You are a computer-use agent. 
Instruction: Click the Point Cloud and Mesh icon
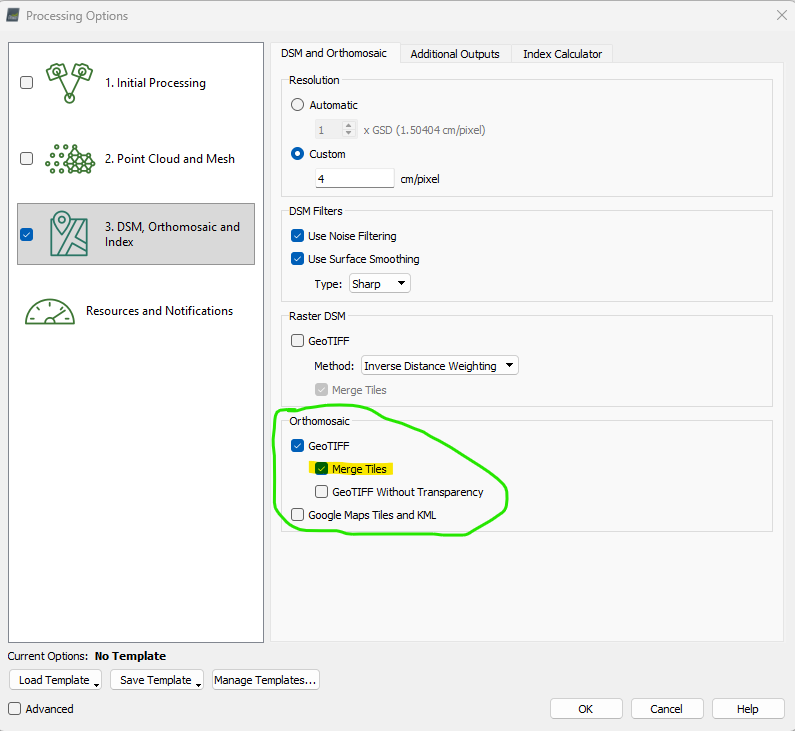tap(69, 159)
